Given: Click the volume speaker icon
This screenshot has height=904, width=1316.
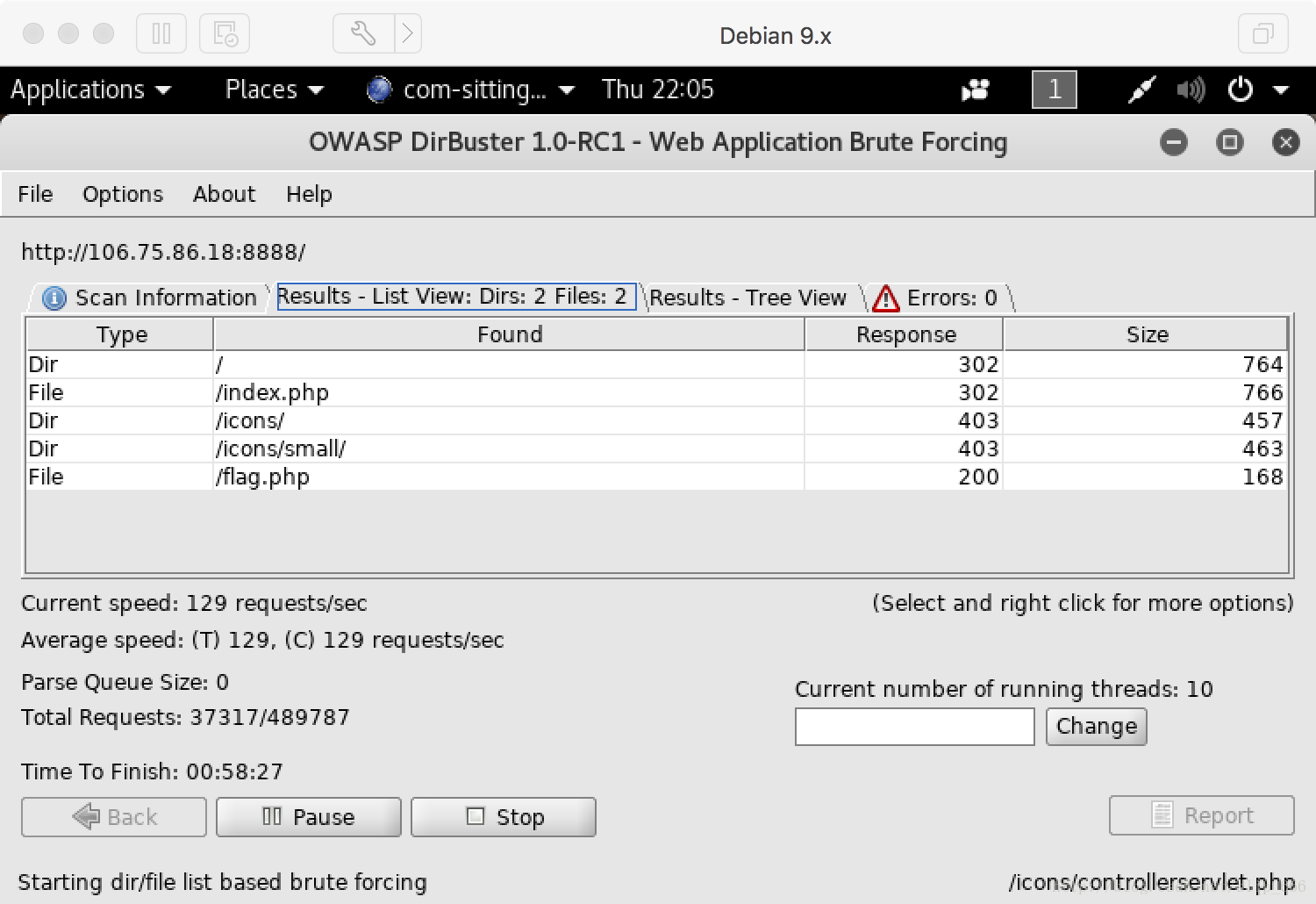Looking at the screenshot, I should [x=1191, y=90].
